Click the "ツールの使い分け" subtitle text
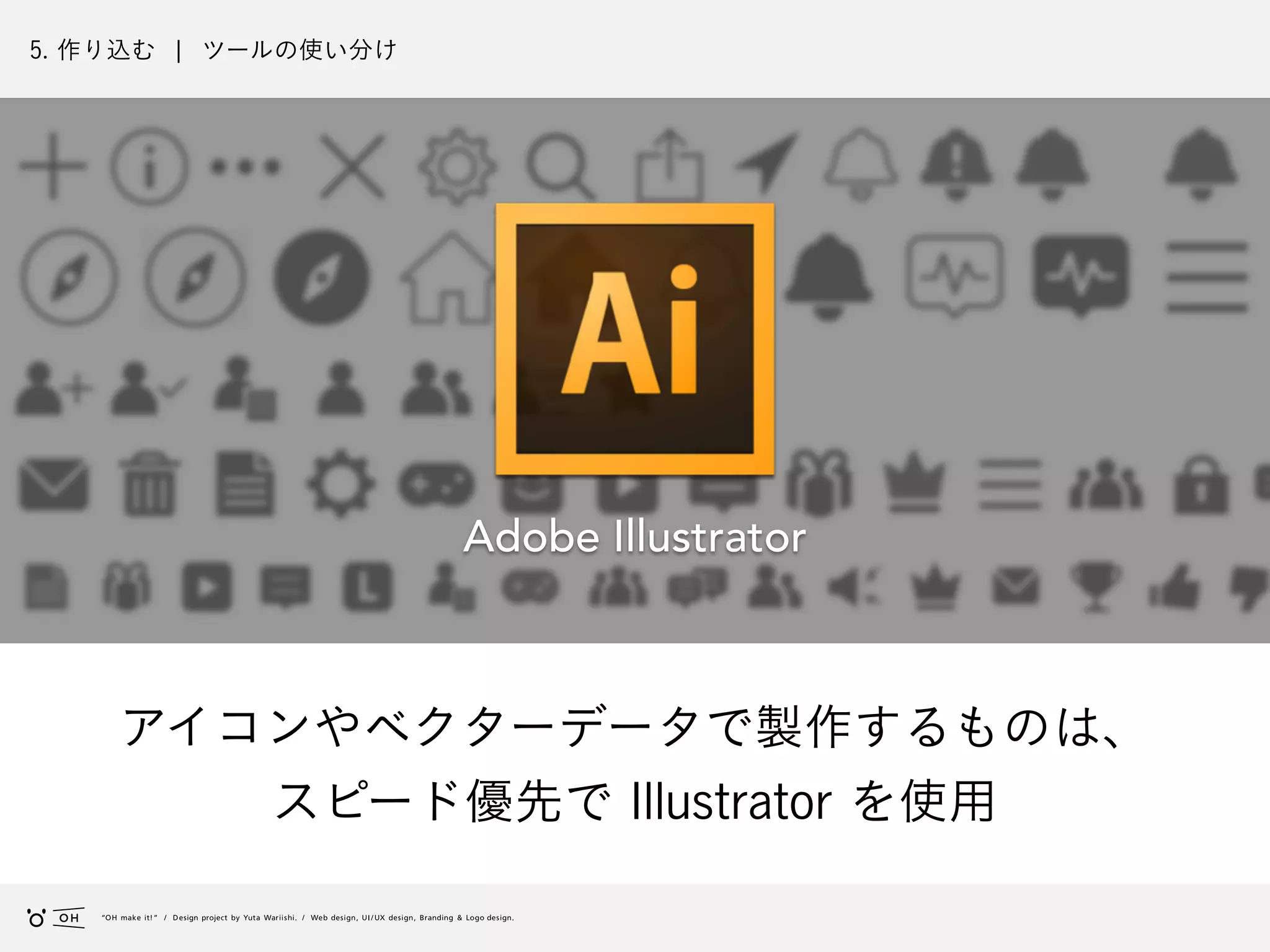Image resolution: width=1270 pixels, height=952 pixels. pyautogui.click(x=300, y=50)
